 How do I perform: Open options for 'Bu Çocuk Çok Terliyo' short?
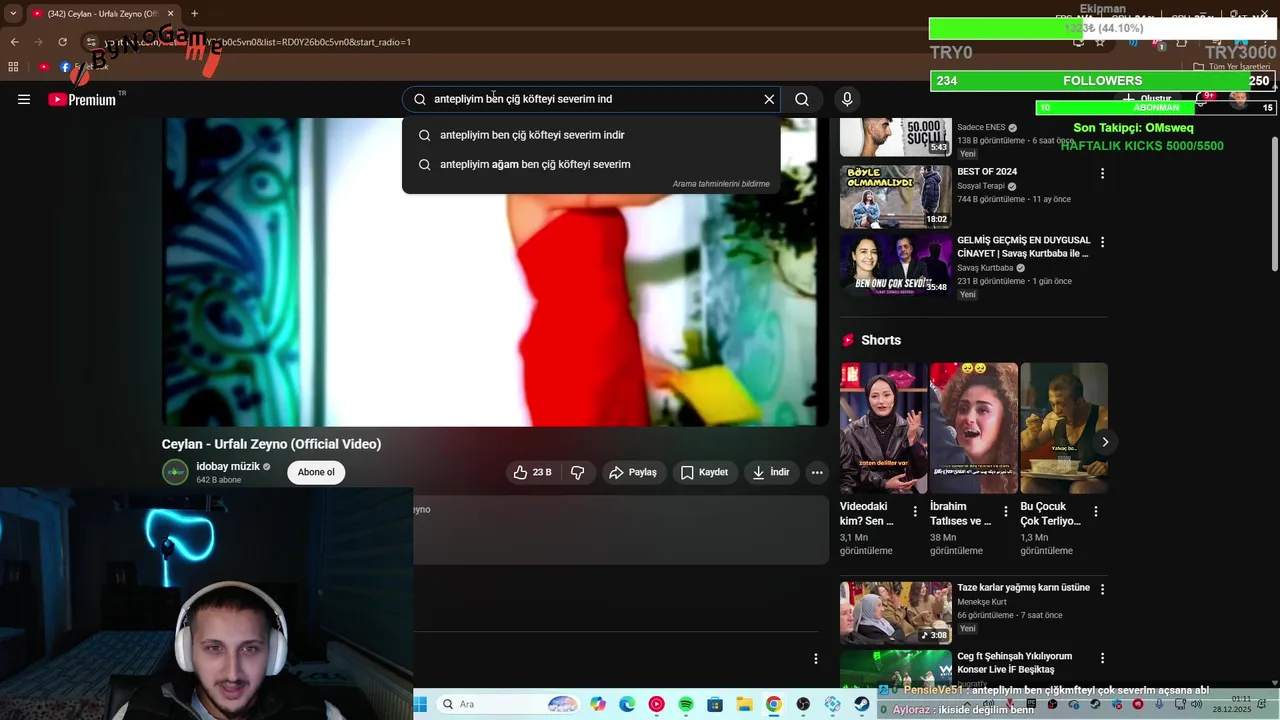(1096, 511)
